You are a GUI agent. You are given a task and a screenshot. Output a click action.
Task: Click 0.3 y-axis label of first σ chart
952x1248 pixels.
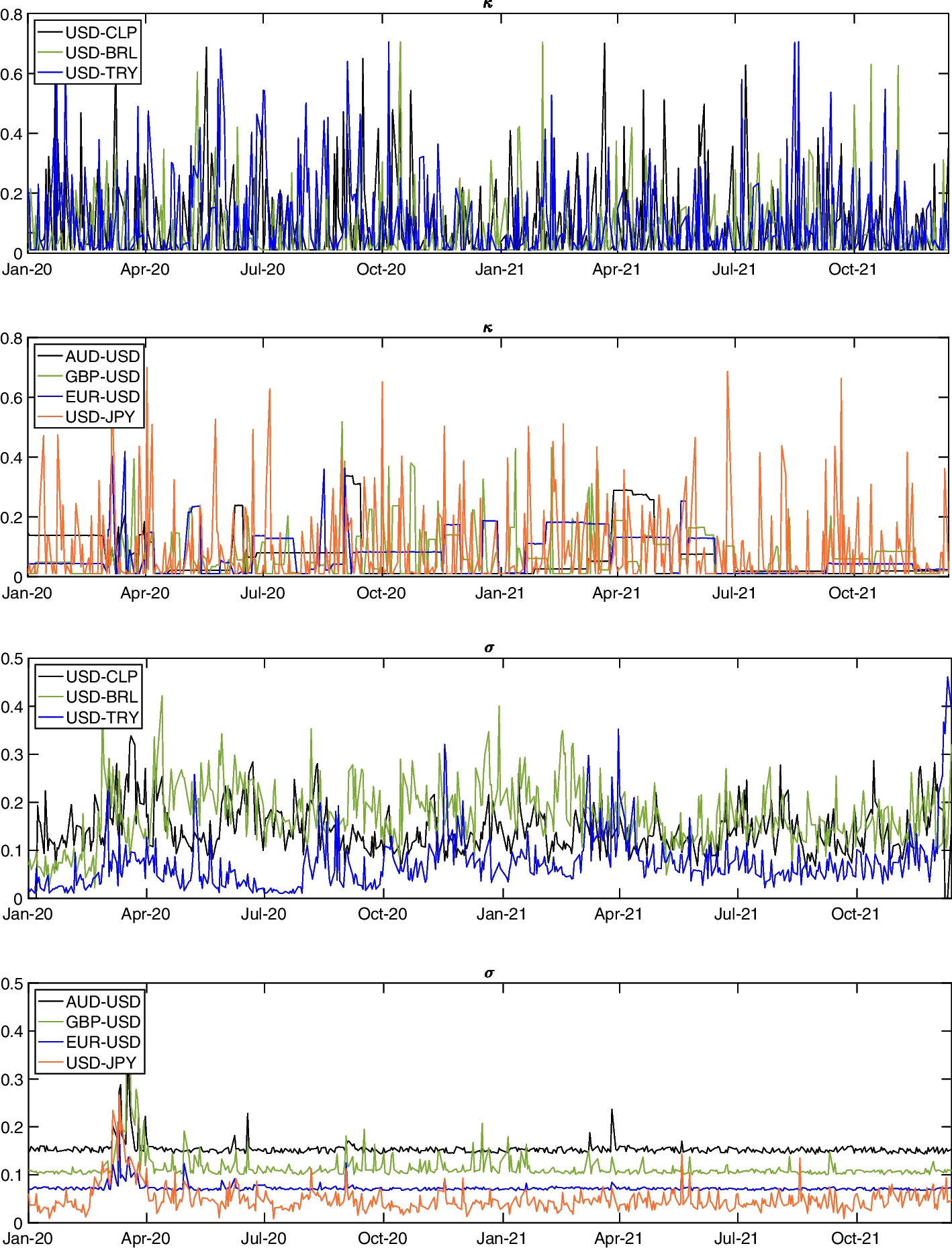point(12,755)
